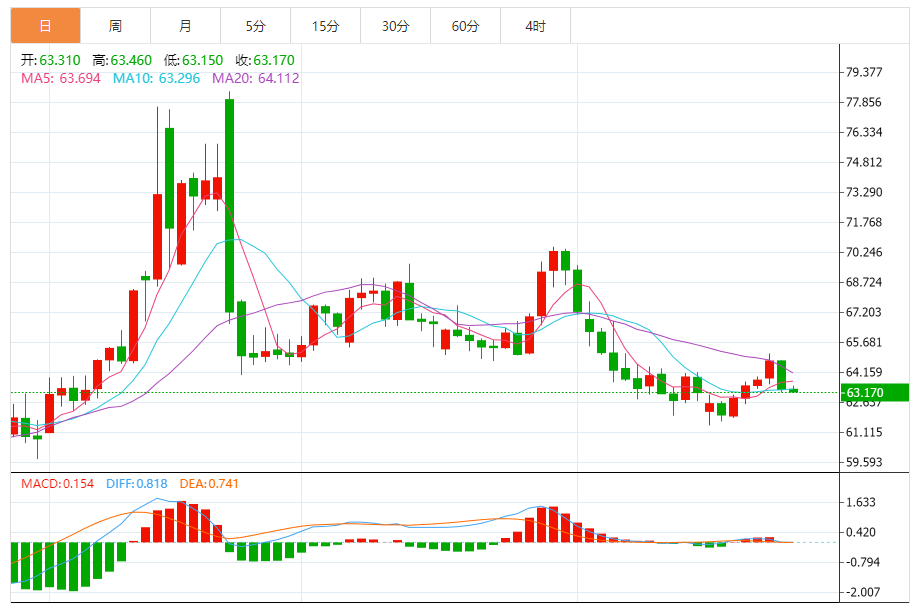The height and width of the screenshot is (603, 917).
Task: Click the tallest green candlestick near 77.856
Action: pyautogui.click(x=229, y=206)
